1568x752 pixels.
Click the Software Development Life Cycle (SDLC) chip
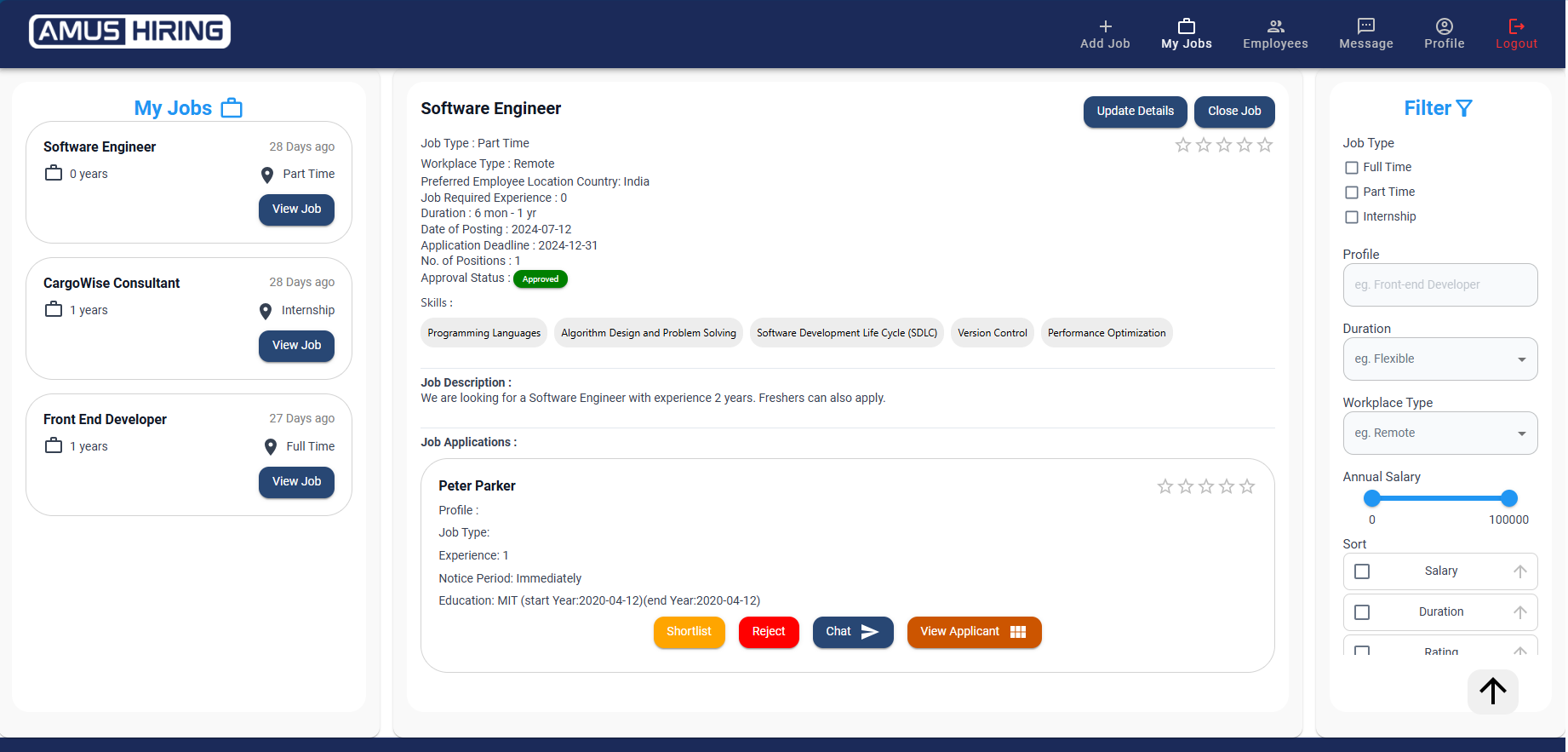[849, 333]
